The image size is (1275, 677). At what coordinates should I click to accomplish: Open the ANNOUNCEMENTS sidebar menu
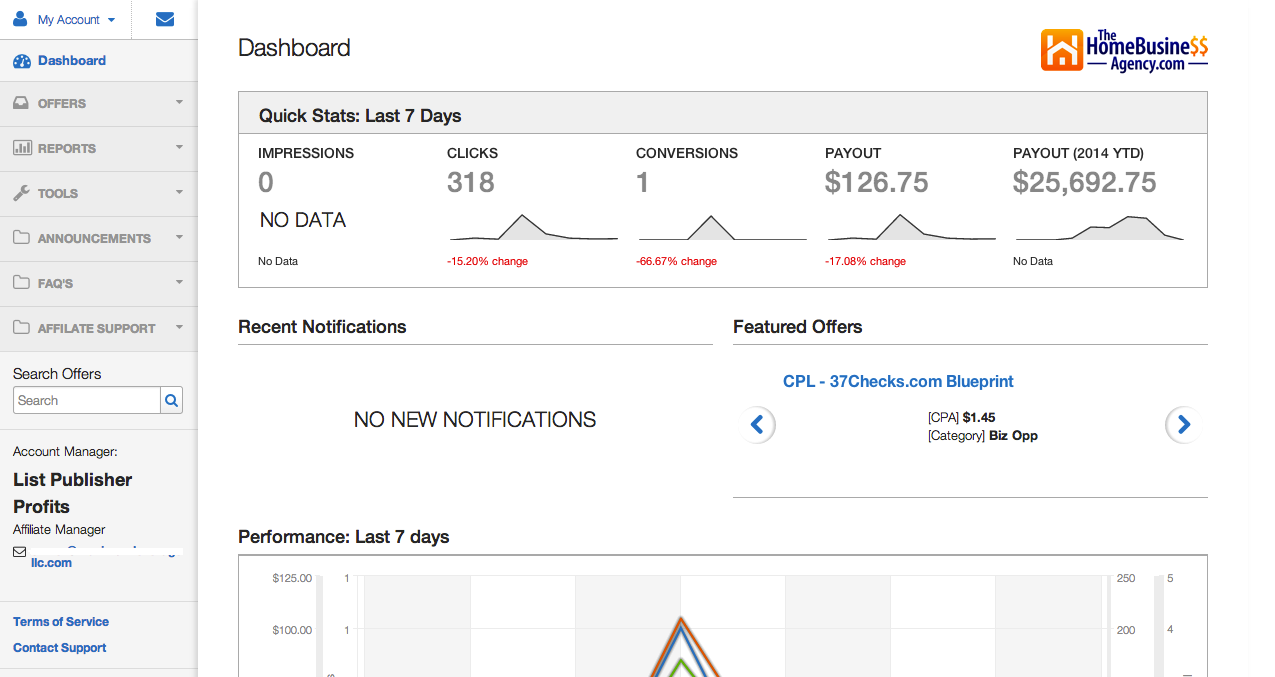[x=99, y=239]
